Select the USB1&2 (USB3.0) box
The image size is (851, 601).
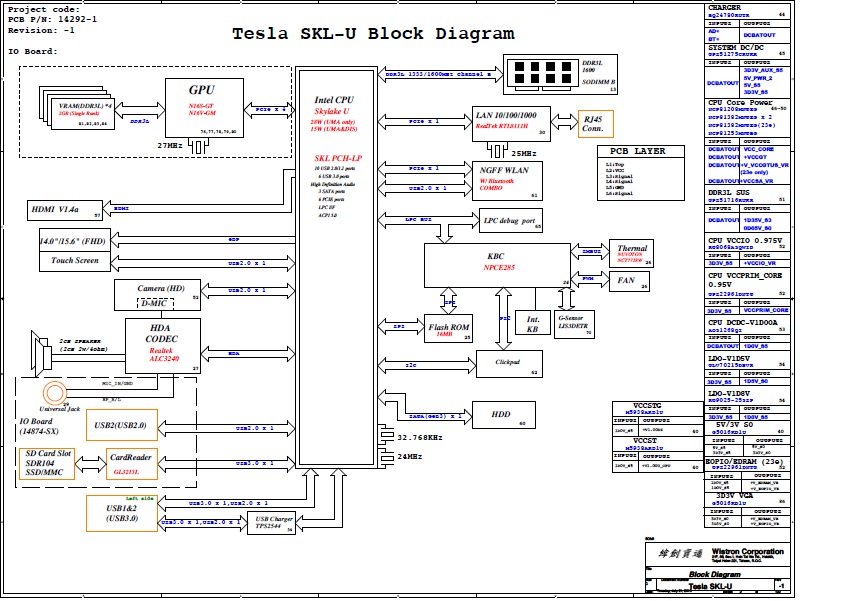pyautogui.click(x=122, y=513)
